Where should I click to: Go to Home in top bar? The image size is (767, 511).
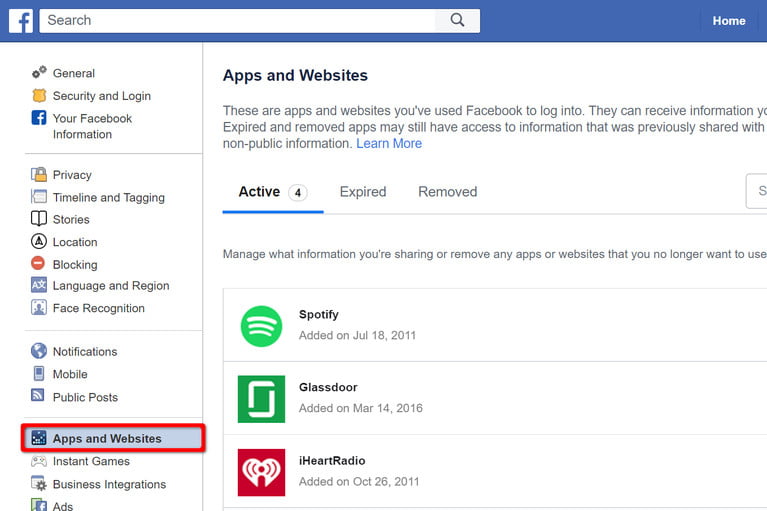(x=728, y=20)
